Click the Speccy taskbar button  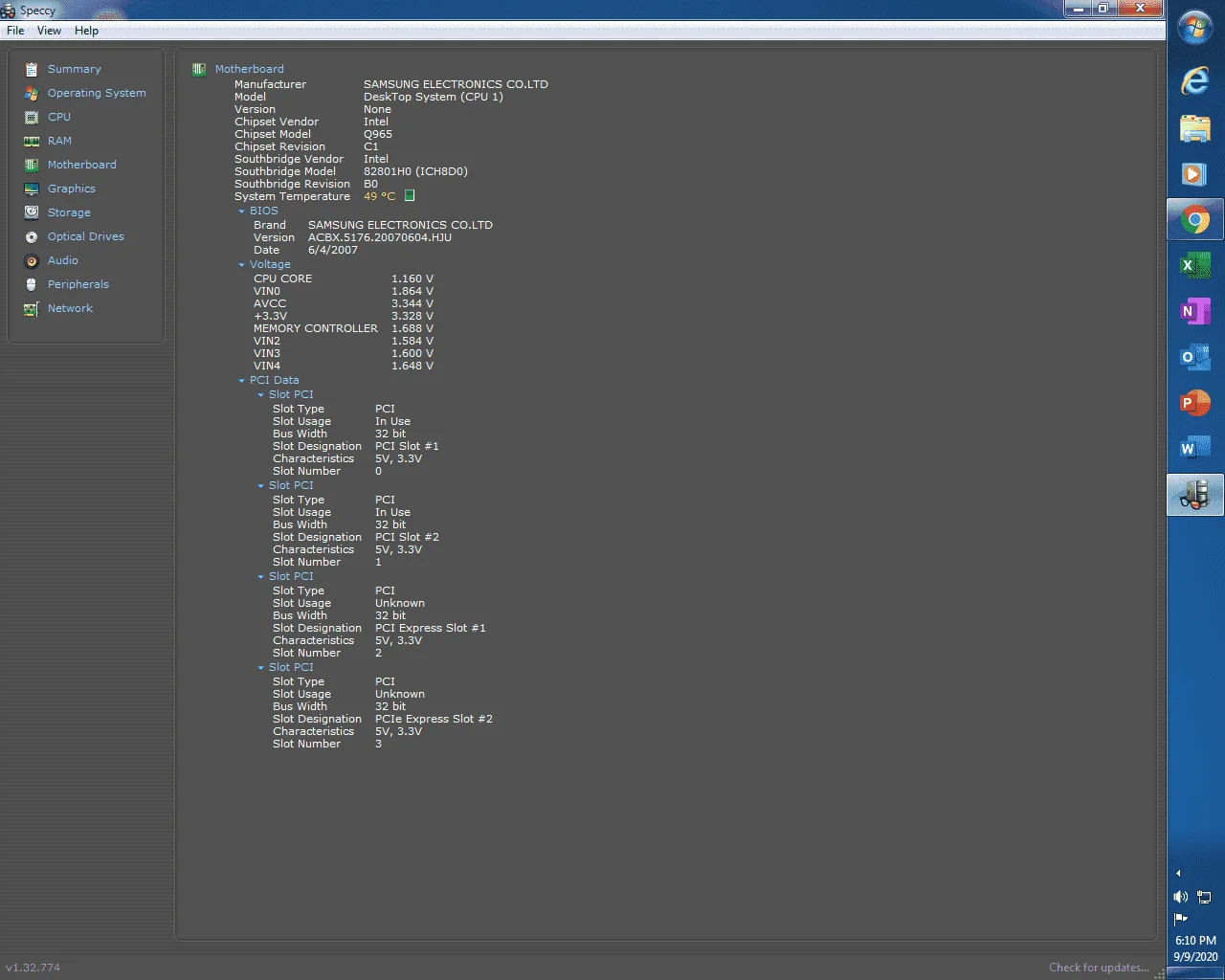click(1195, 495)
